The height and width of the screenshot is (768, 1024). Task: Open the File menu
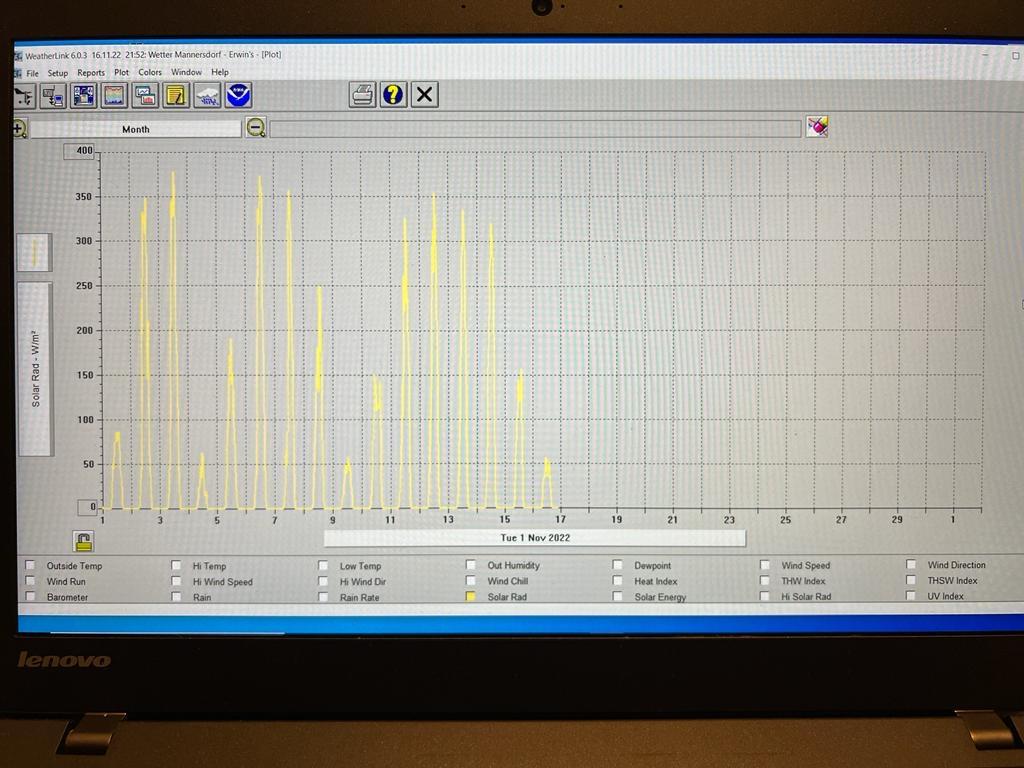[32, 73]
